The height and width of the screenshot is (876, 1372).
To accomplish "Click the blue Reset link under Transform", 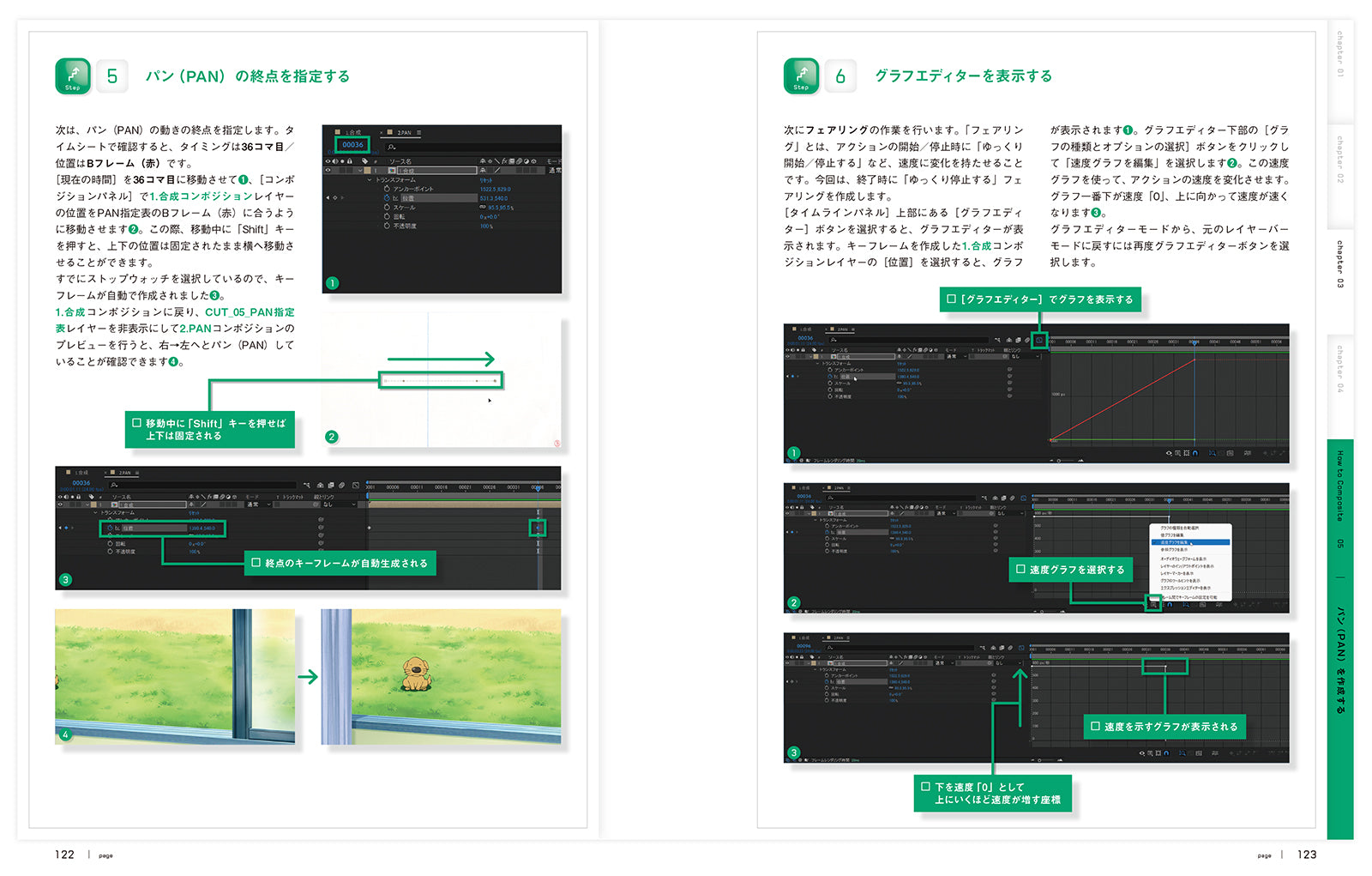I will click(x=485, y=180).
